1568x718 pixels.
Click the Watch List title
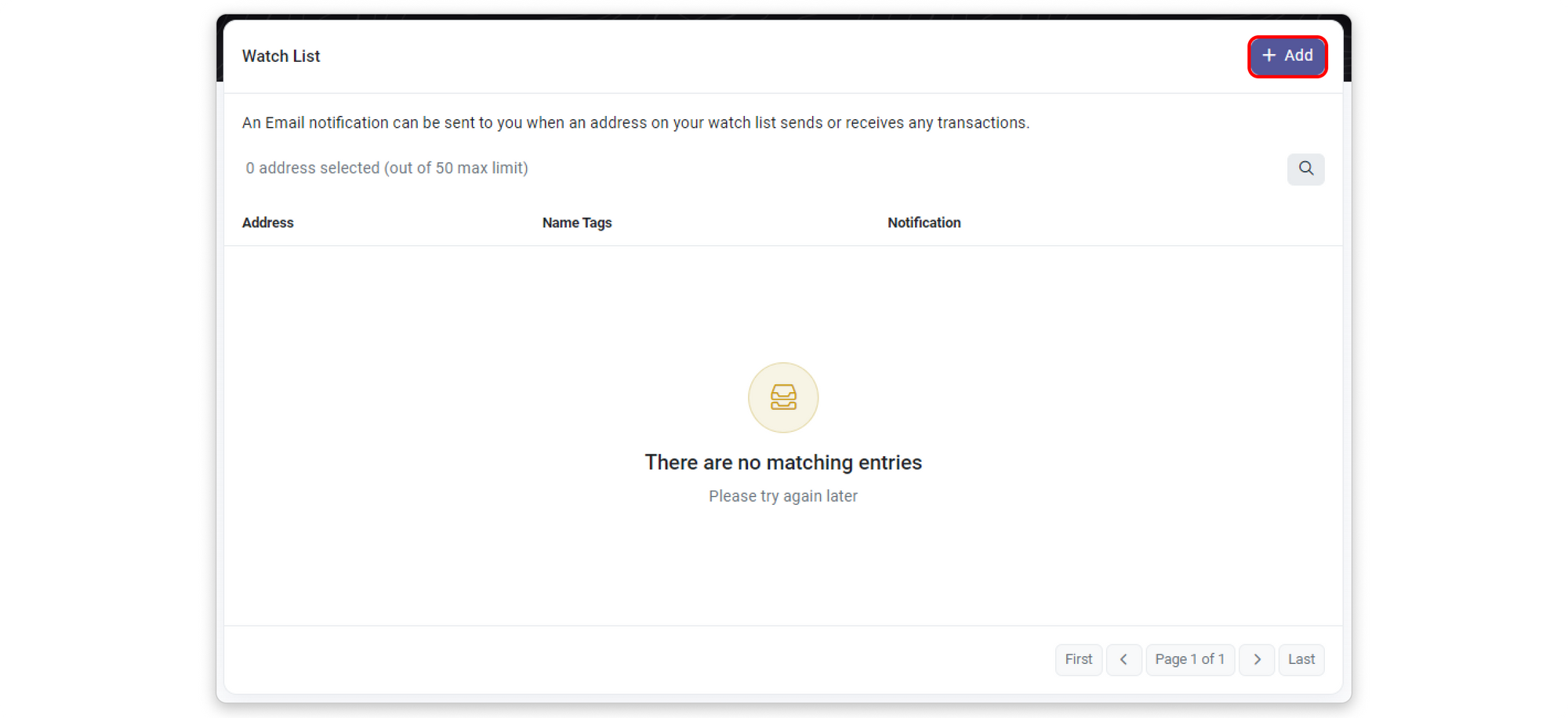[x=281, y=56]
